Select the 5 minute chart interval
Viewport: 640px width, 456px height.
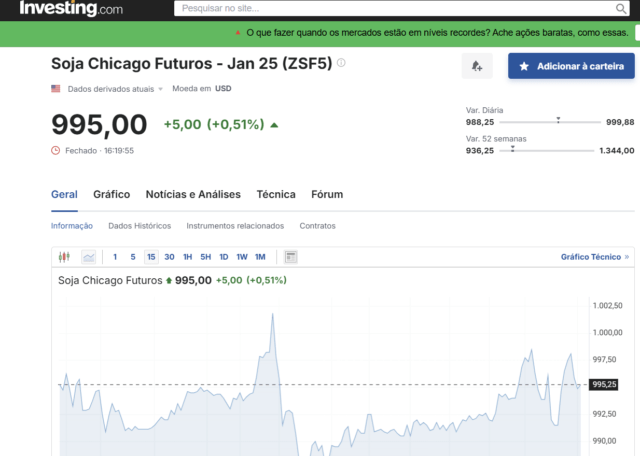point(133,257)
